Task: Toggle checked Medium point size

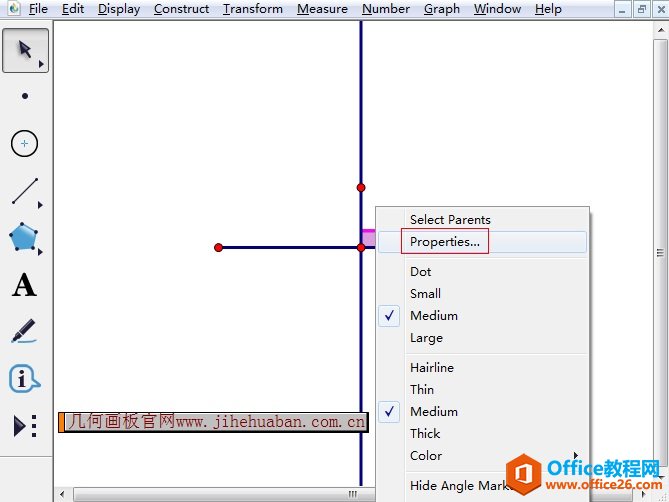Action: pos(483,316)
